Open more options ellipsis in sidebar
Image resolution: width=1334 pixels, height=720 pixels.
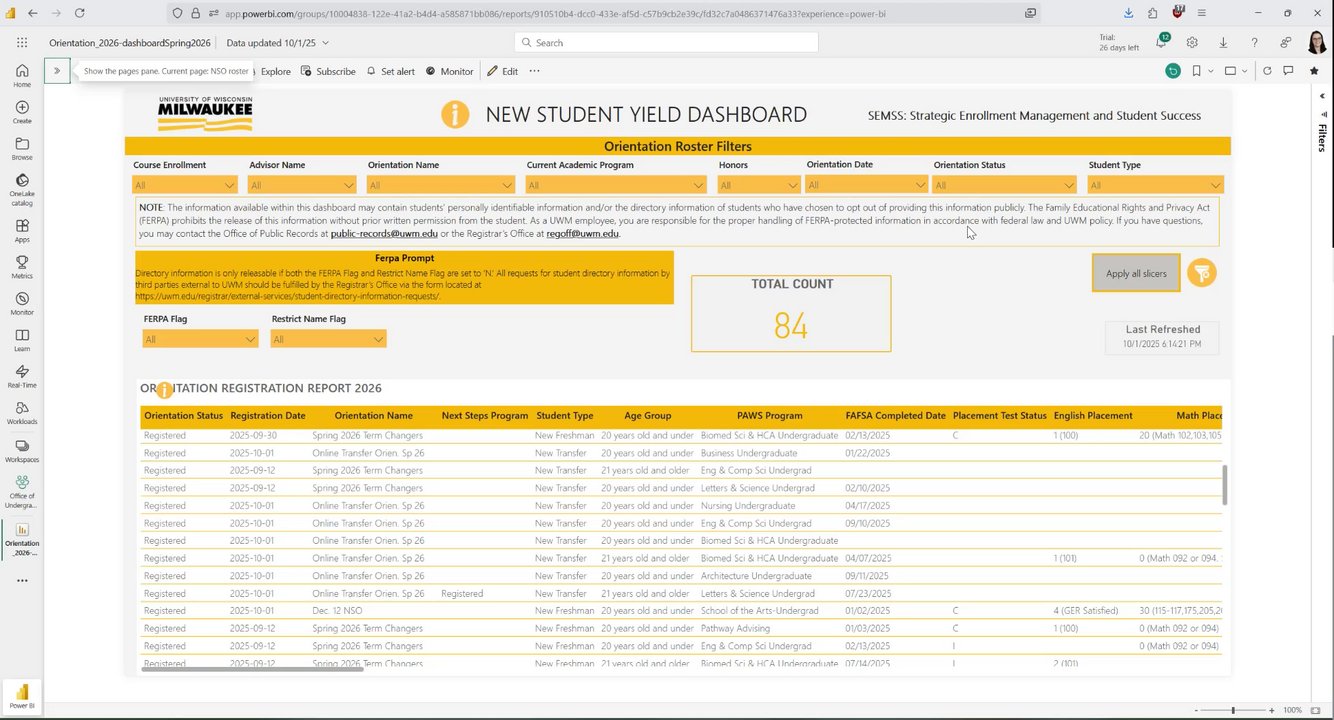click(22, 580)
